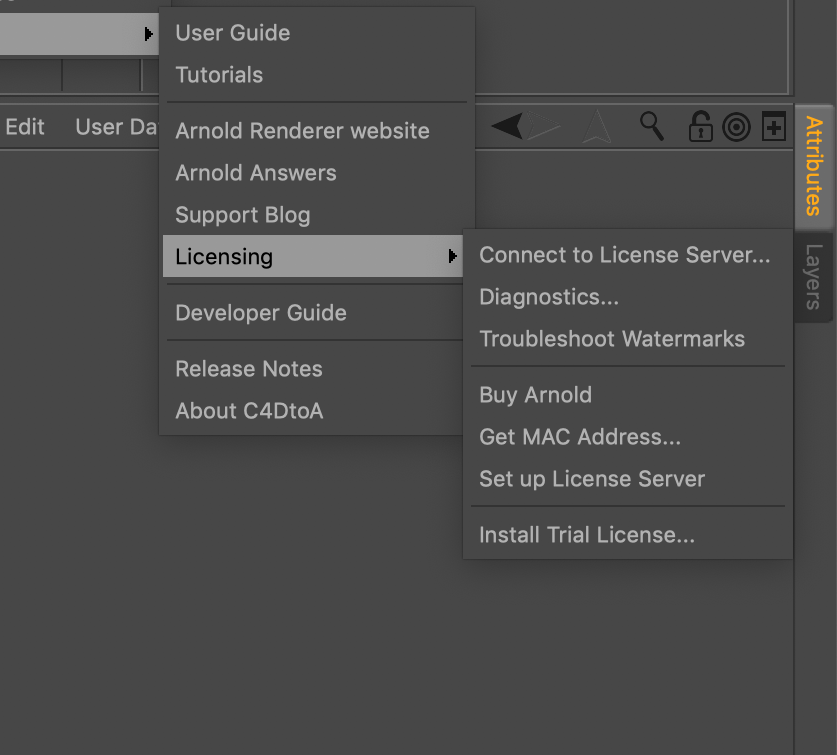Select Support Blog in help menu
The width and height of the screenshot is (837, 755).
click(317, 215)
